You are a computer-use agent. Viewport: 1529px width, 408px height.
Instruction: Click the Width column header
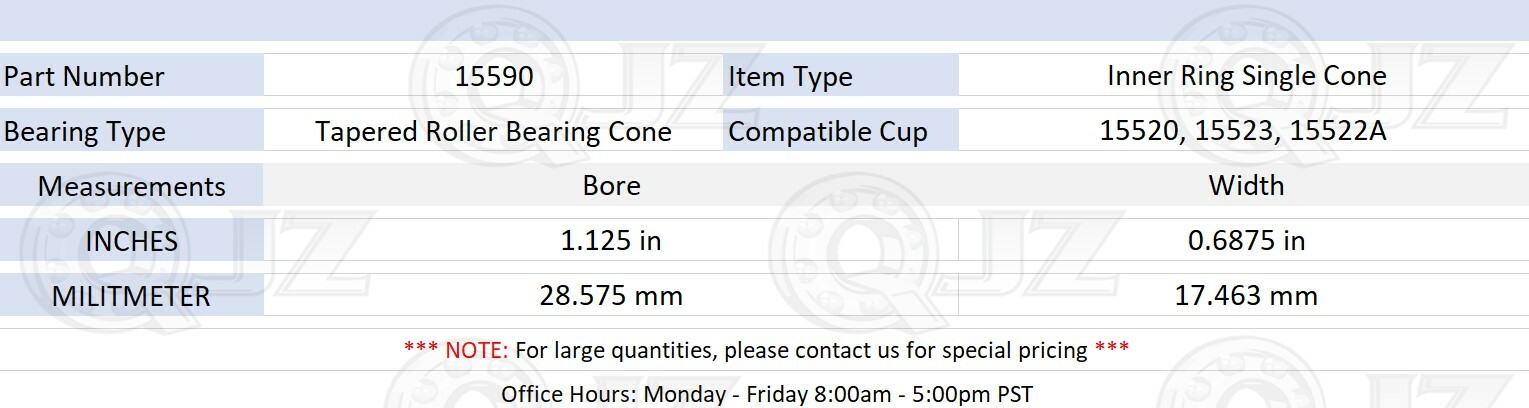pos(1246,186)
